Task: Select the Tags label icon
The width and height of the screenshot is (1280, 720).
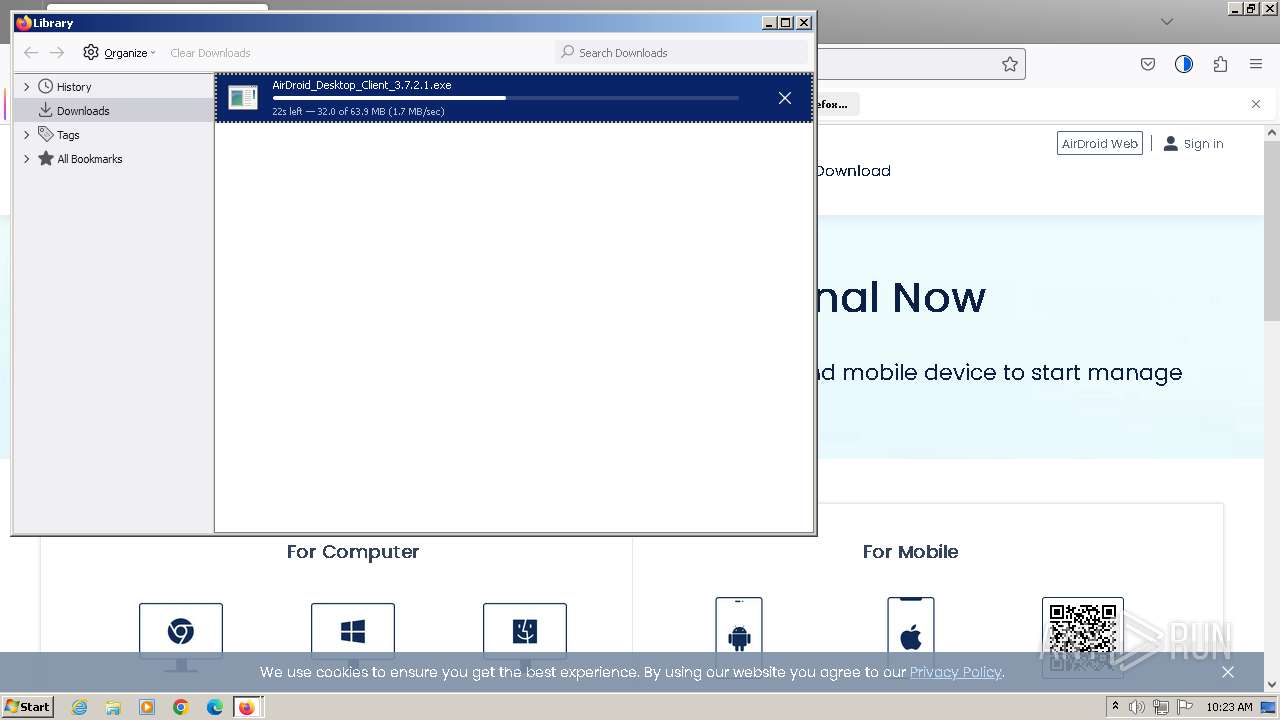Action: [x=45, y=134]
